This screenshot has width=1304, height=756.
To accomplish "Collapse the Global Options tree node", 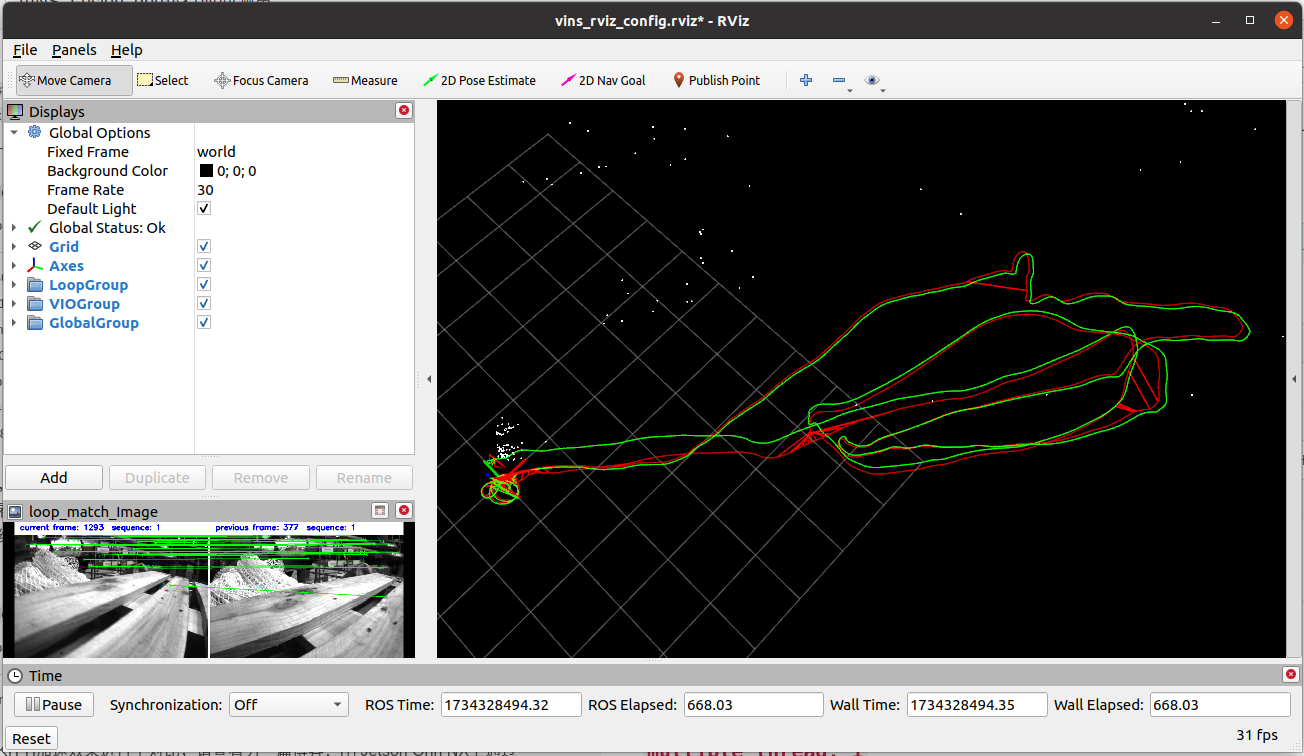I will click(x=14, y=132).
